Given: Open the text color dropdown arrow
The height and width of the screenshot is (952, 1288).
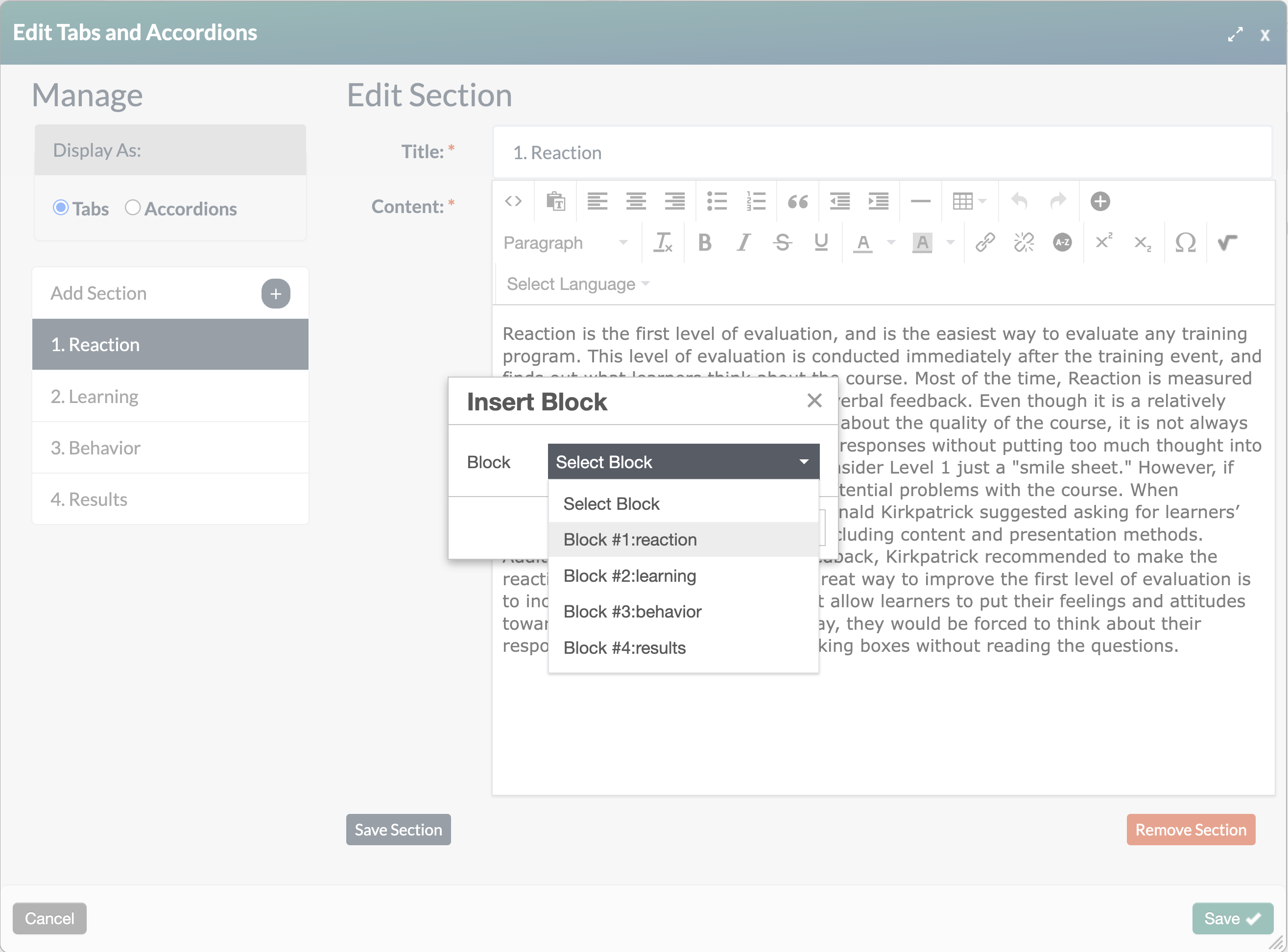Looking at the screenshot, I should click(891, 242).
